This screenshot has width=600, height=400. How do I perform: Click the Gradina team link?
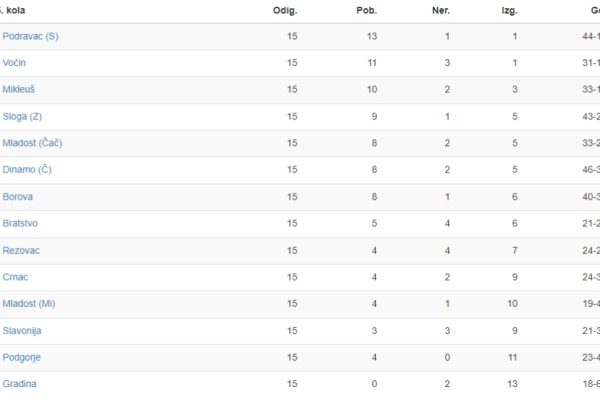click(x=19, y=384)
